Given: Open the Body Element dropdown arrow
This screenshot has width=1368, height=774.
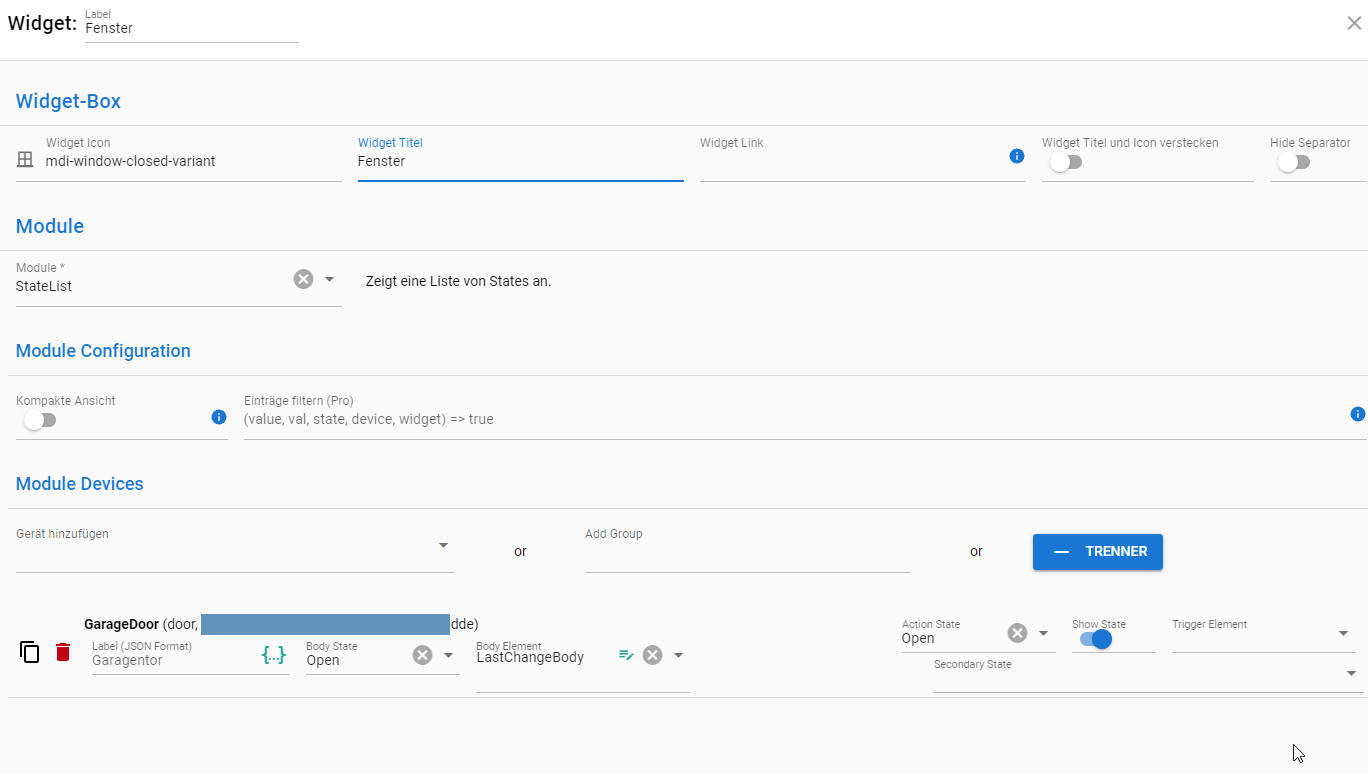Looking at the screenshot, I should pyautogui.click(x=678, y=655).
